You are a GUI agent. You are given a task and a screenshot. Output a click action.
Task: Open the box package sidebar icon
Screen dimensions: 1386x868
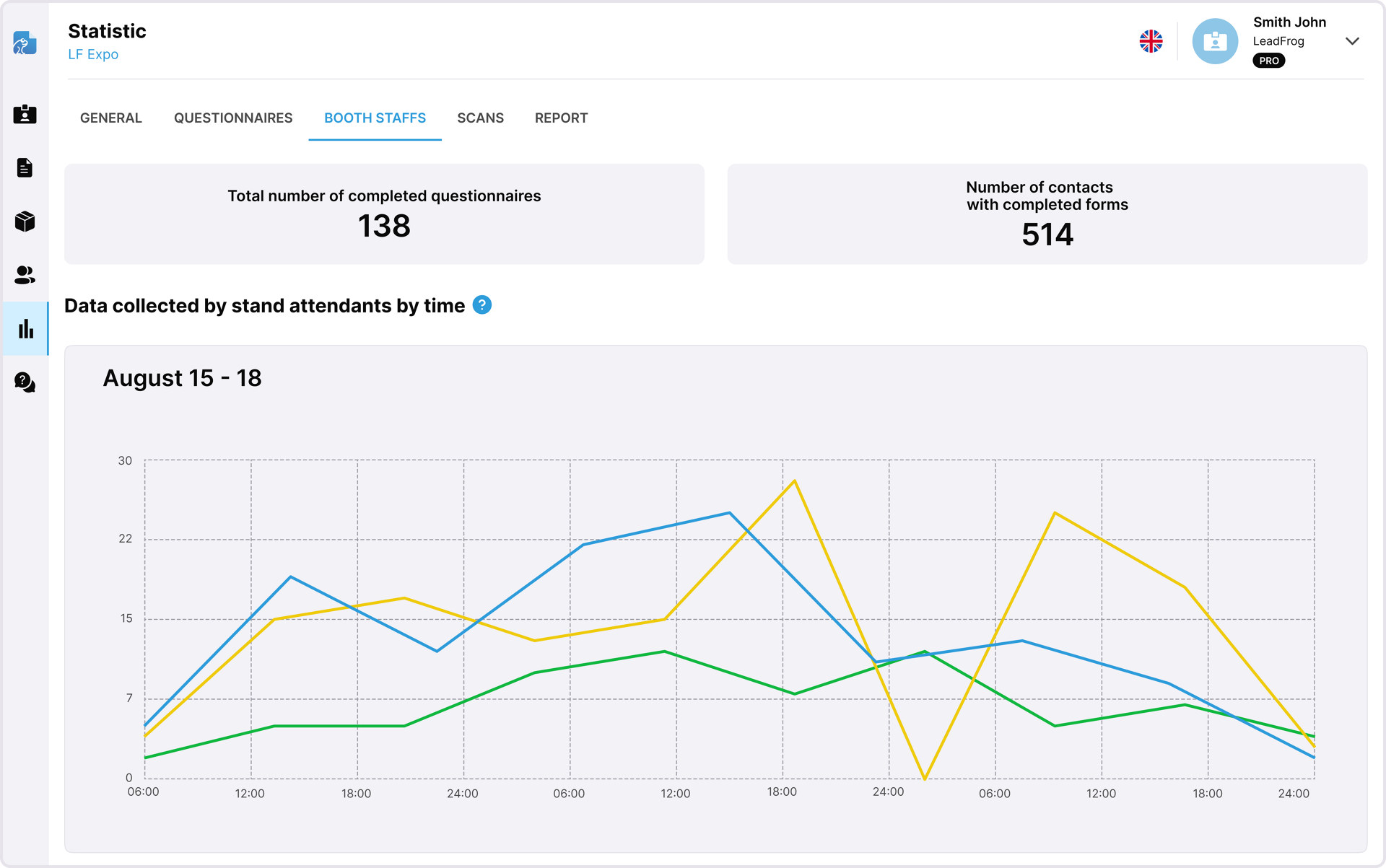(x=25, y=221)
